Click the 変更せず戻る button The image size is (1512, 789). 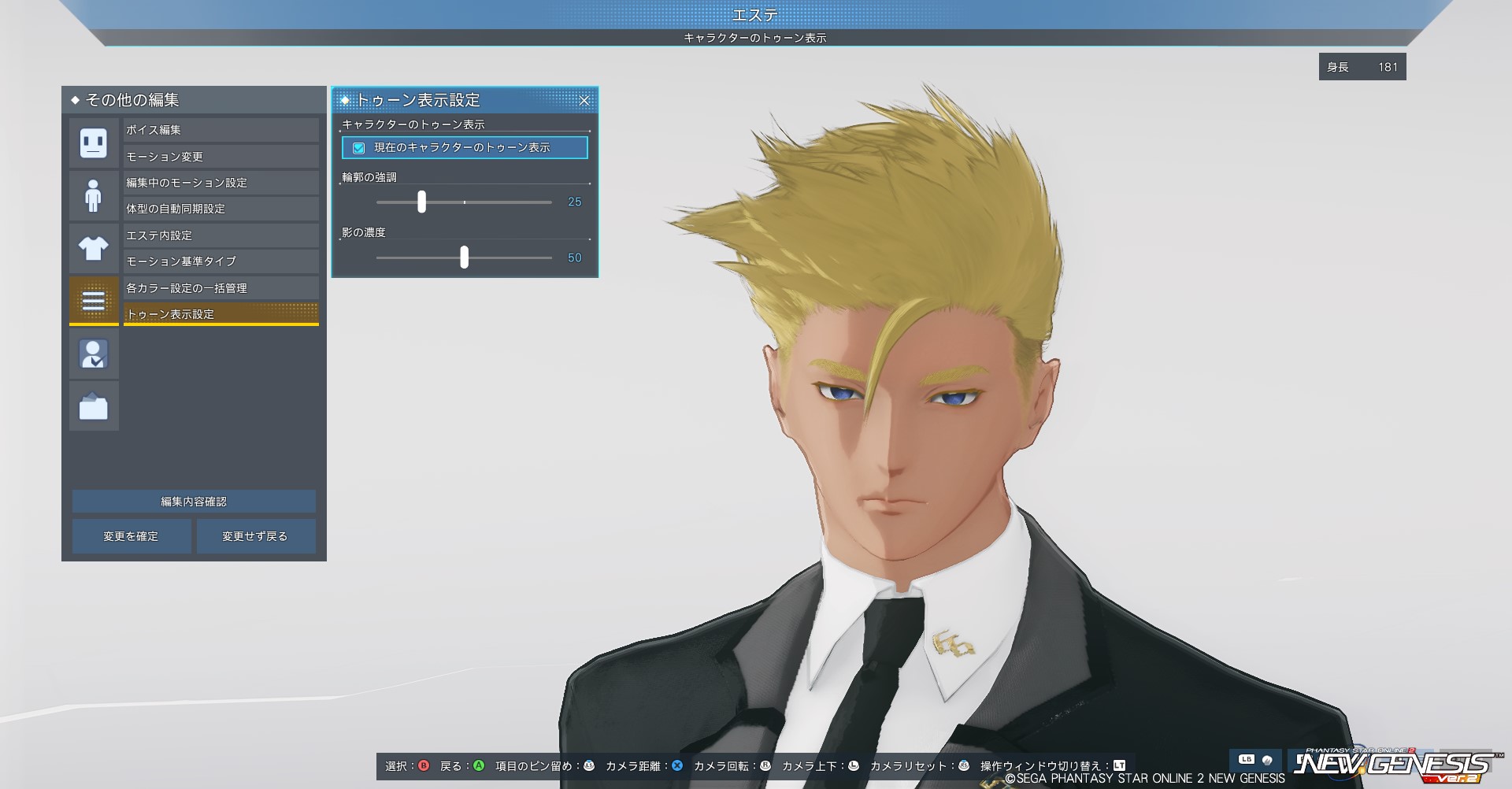point(256,536)
